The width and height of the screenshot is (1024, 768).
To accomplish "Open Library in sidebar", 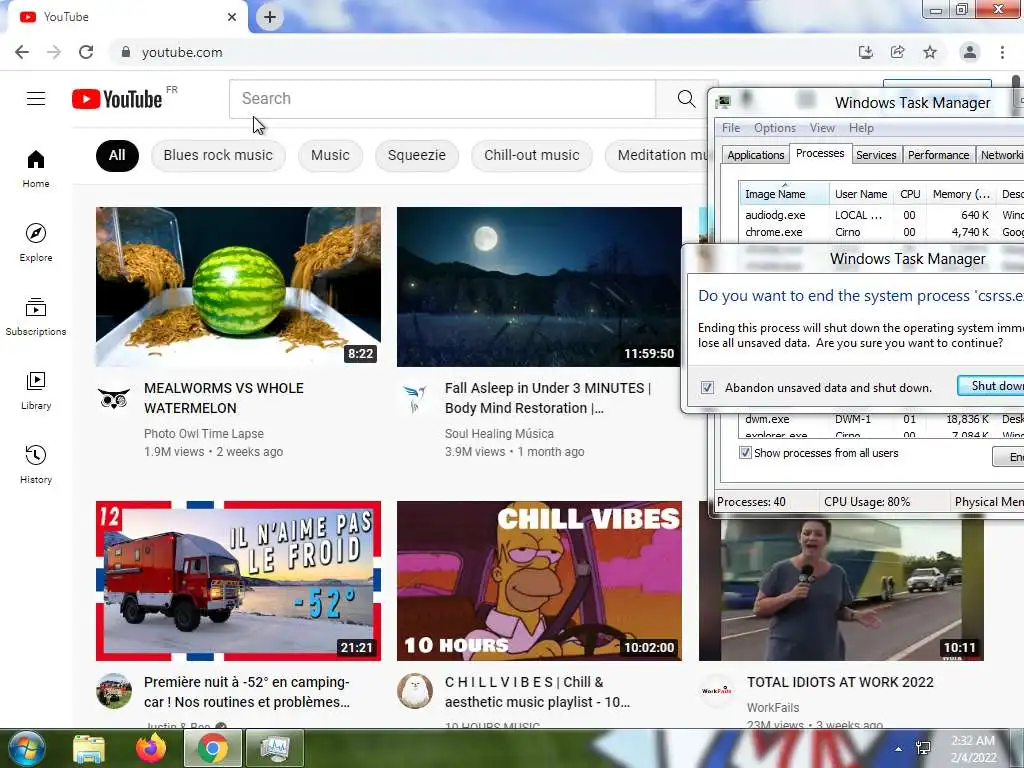I will point(36,391).
